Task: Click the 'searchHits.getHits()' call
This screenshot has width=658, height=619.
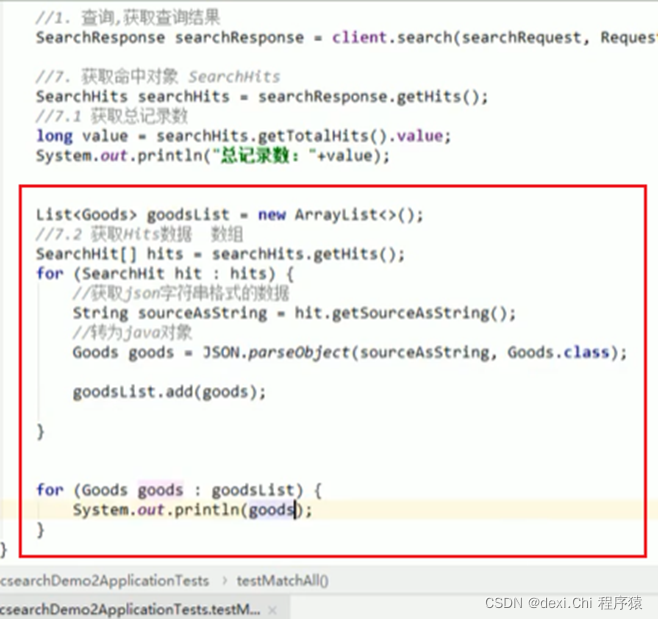Action: [303, 254]
